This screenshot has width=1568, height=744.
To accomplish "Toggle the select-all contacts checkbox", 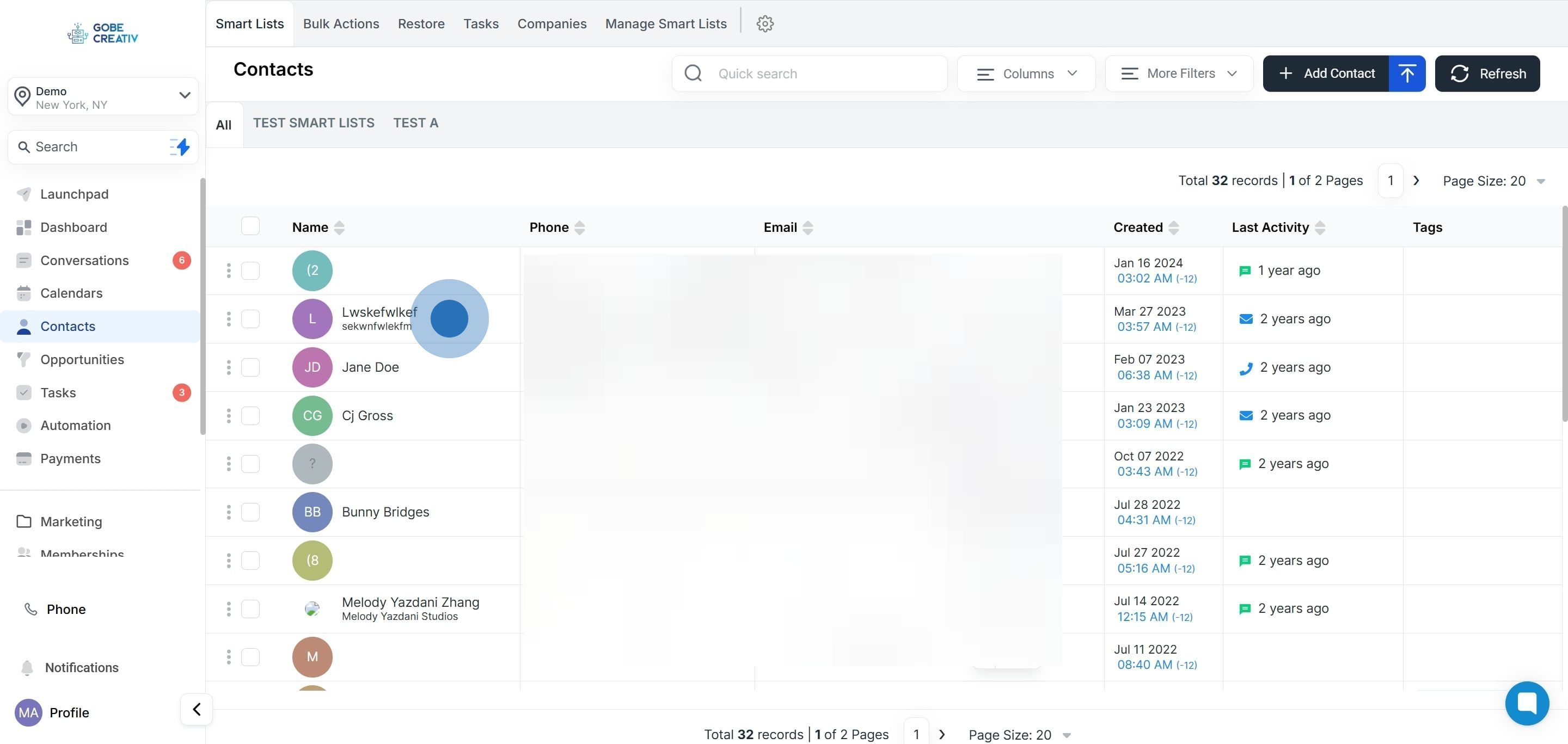I will (250, 226).
